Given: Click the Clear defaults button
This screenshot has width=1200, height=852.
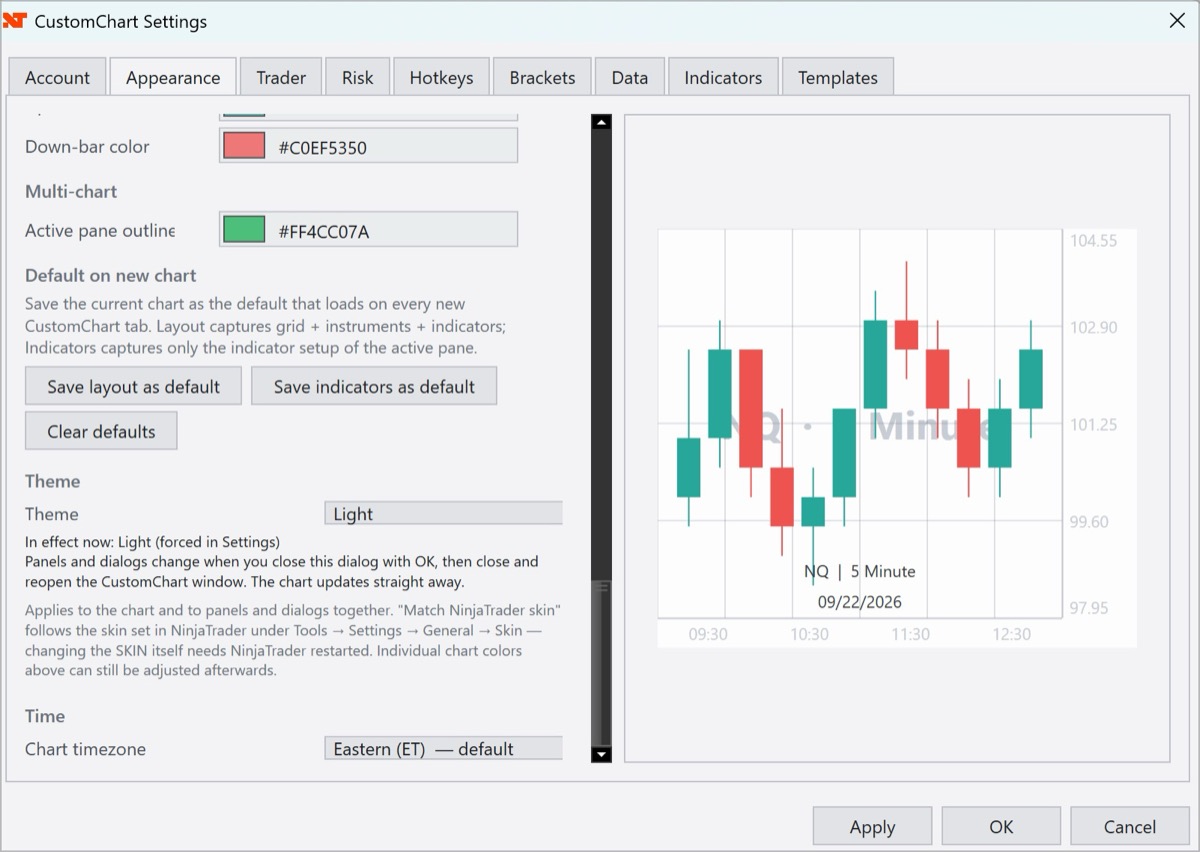Looking at the screenshot, I should pos(101,431).
